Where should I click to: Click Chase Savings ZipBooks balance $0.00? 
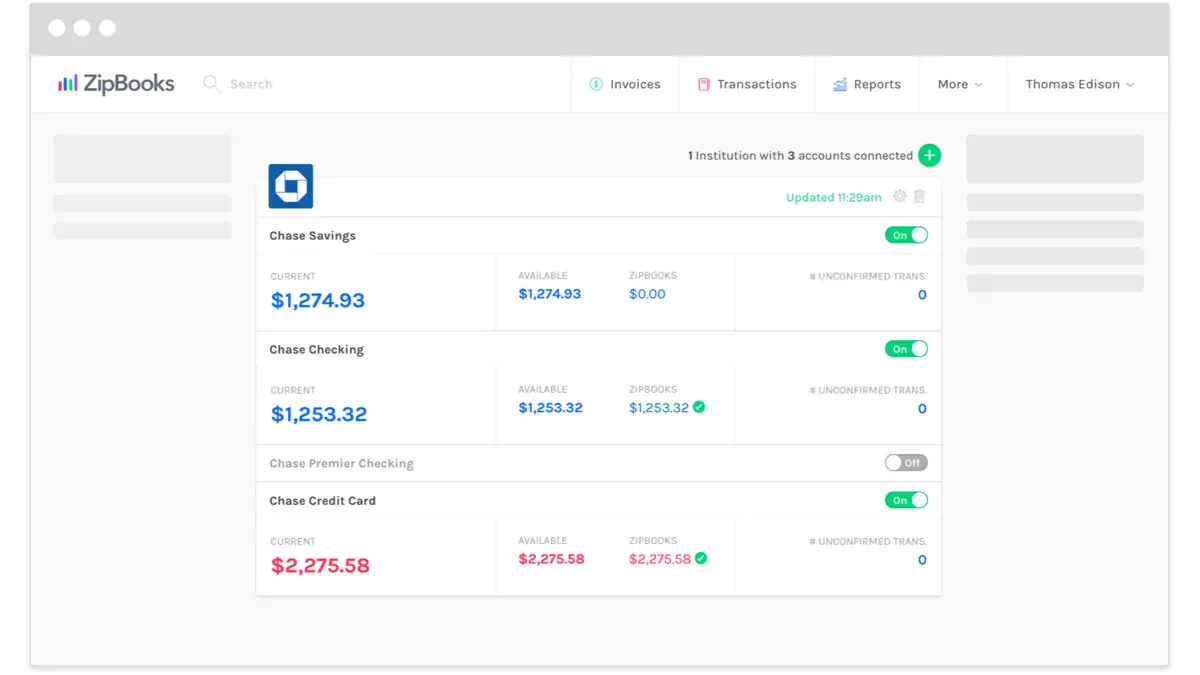tap(647, 294)
